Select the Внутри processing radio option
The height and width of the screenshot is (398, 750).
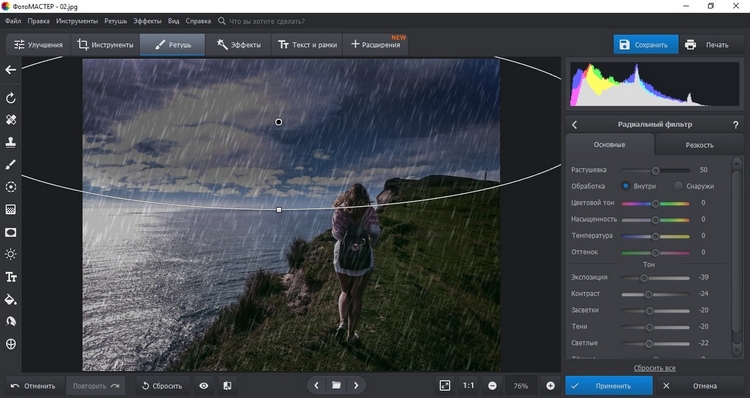pyautogui.click(x=625, y=186)
